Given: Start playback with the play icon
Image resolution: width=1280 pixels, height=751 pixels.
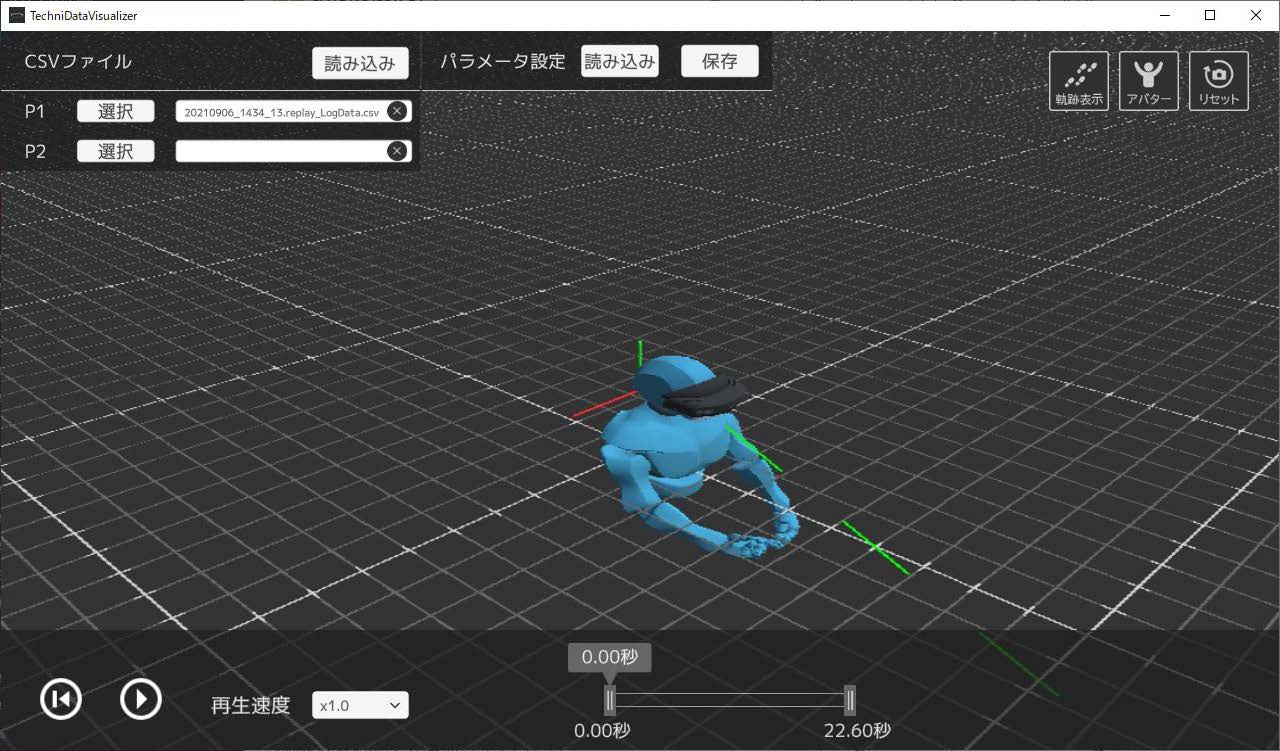Looking at the screenshot, I should pos(141,699).
